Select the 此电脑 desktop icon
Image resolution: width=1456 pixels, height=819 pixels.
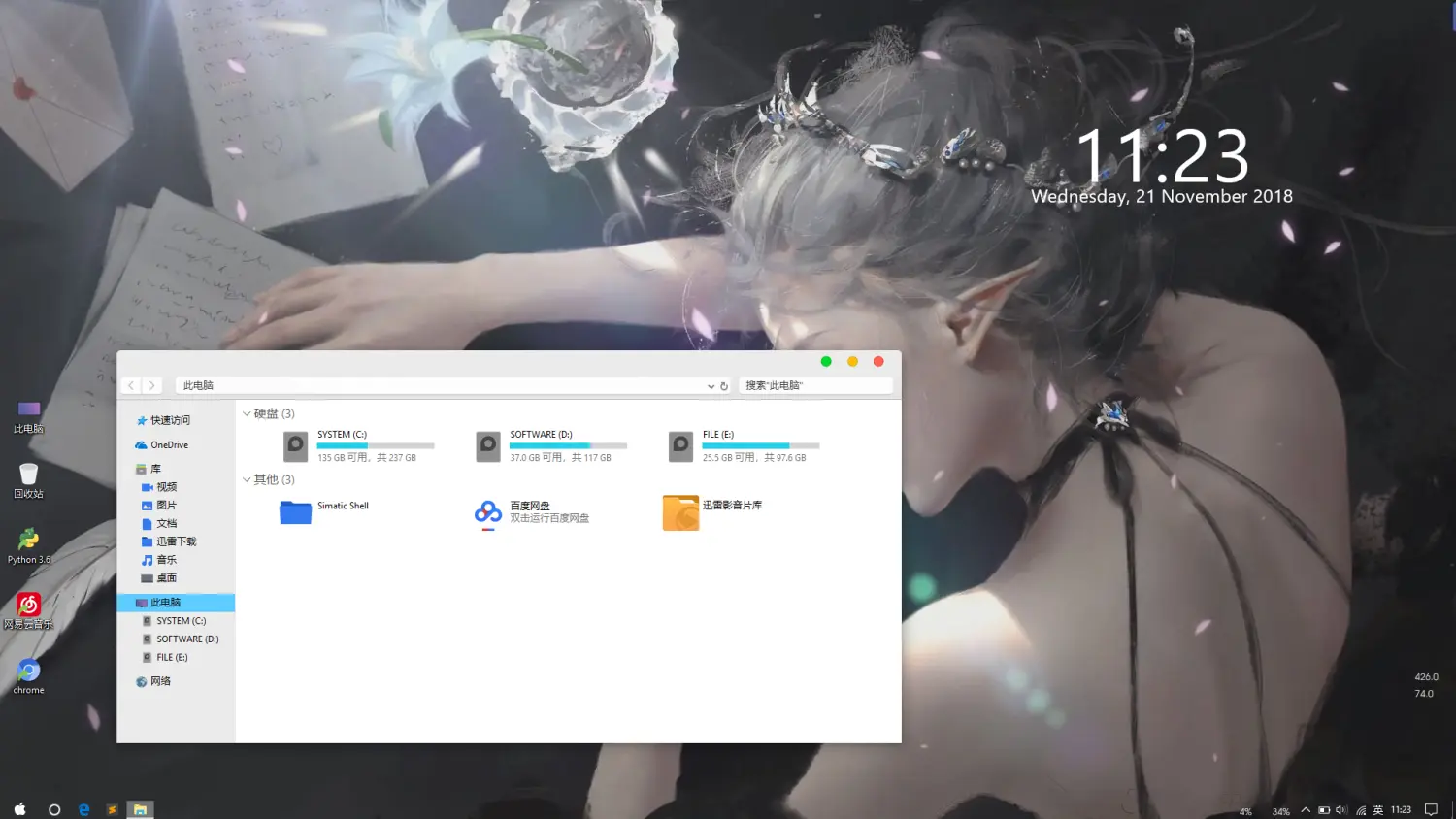pyautogui.click(x=28, y=417)
